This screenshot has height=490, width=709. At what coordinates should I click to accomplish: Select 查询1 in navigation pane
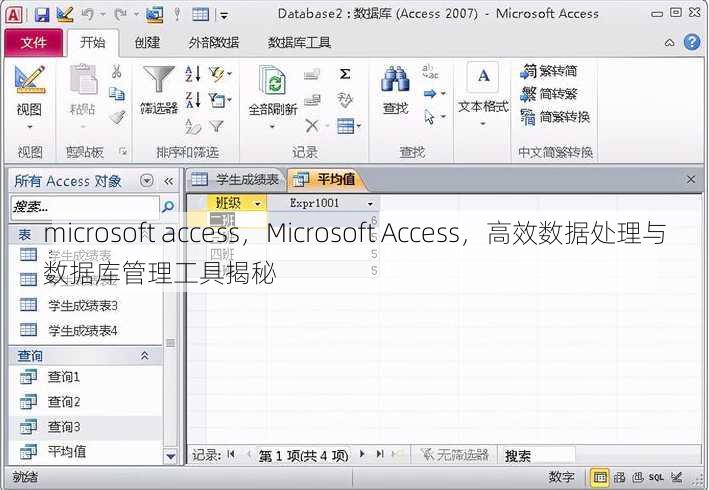click(x=85, y=377)
